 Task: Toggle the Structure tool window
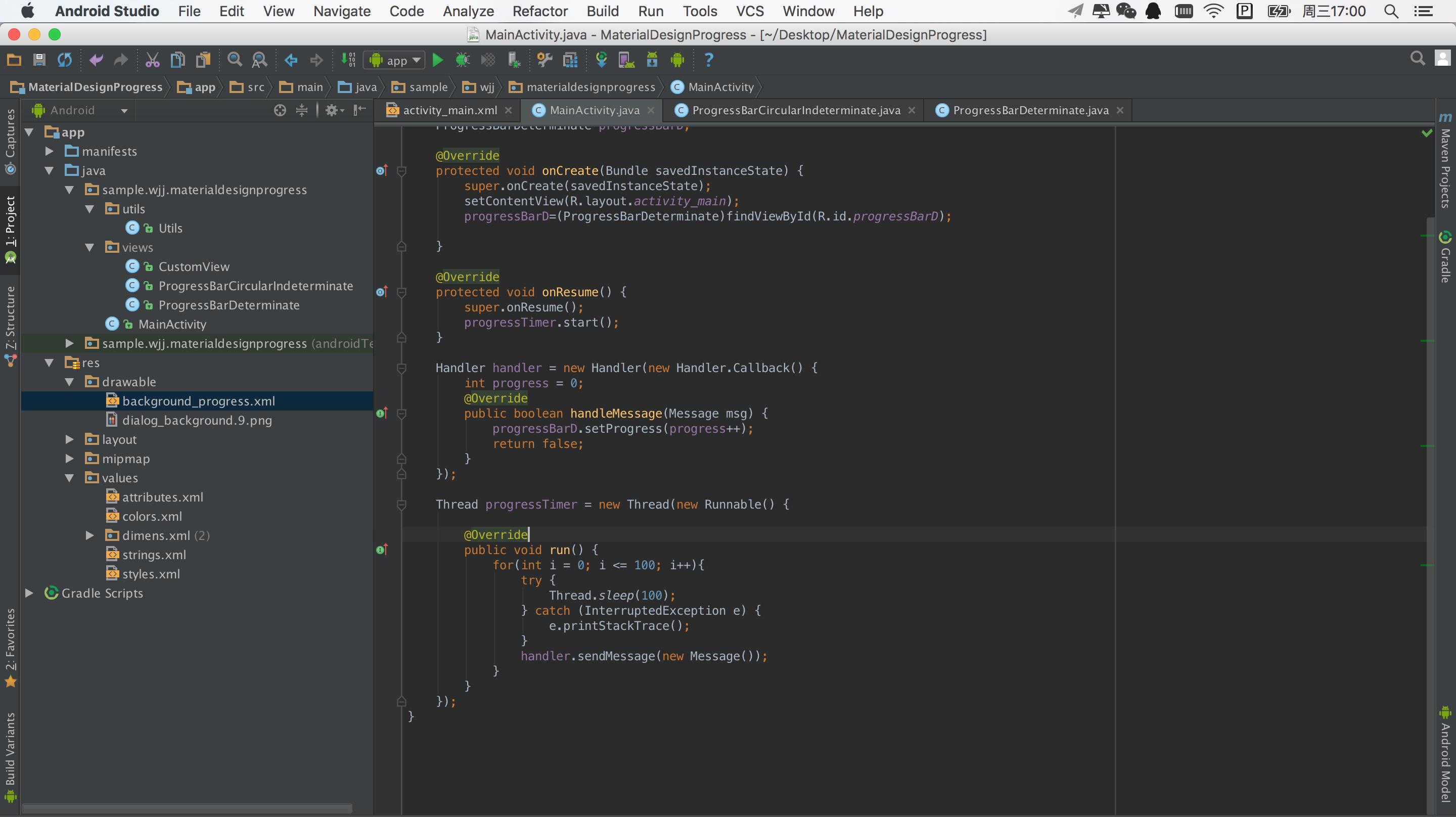pos(10,326)
